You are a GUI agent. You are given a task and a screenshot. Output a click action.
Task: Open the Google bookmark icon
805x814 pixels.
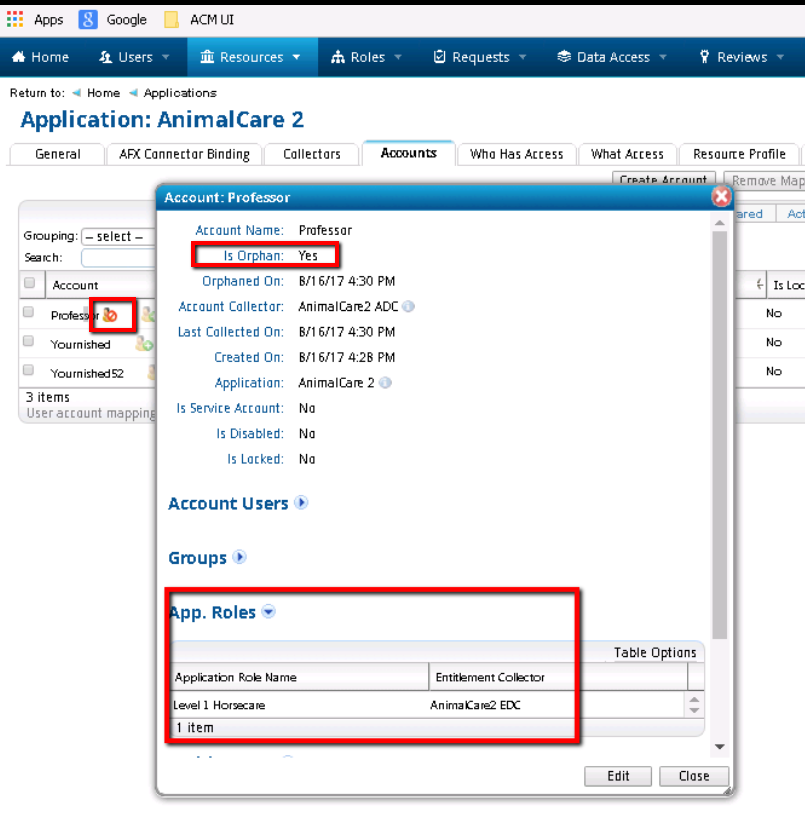[88, 19]
